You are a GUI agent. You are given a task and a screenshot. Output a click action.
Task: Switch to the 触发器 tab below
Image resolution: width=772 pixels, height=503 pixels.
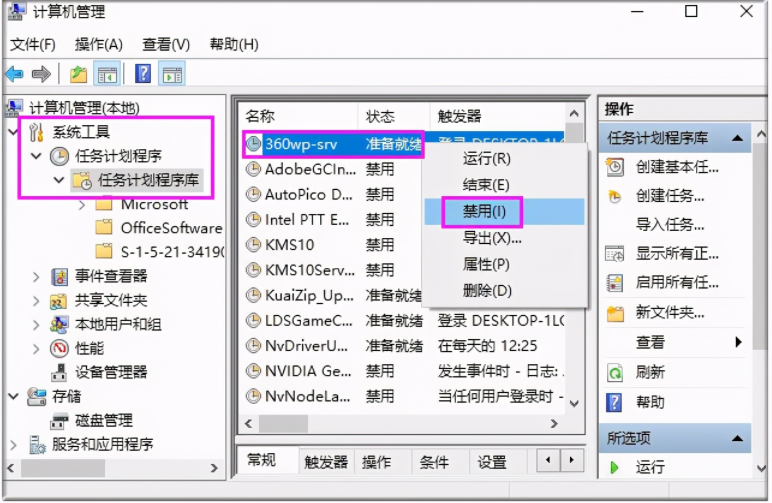[326, 462]
